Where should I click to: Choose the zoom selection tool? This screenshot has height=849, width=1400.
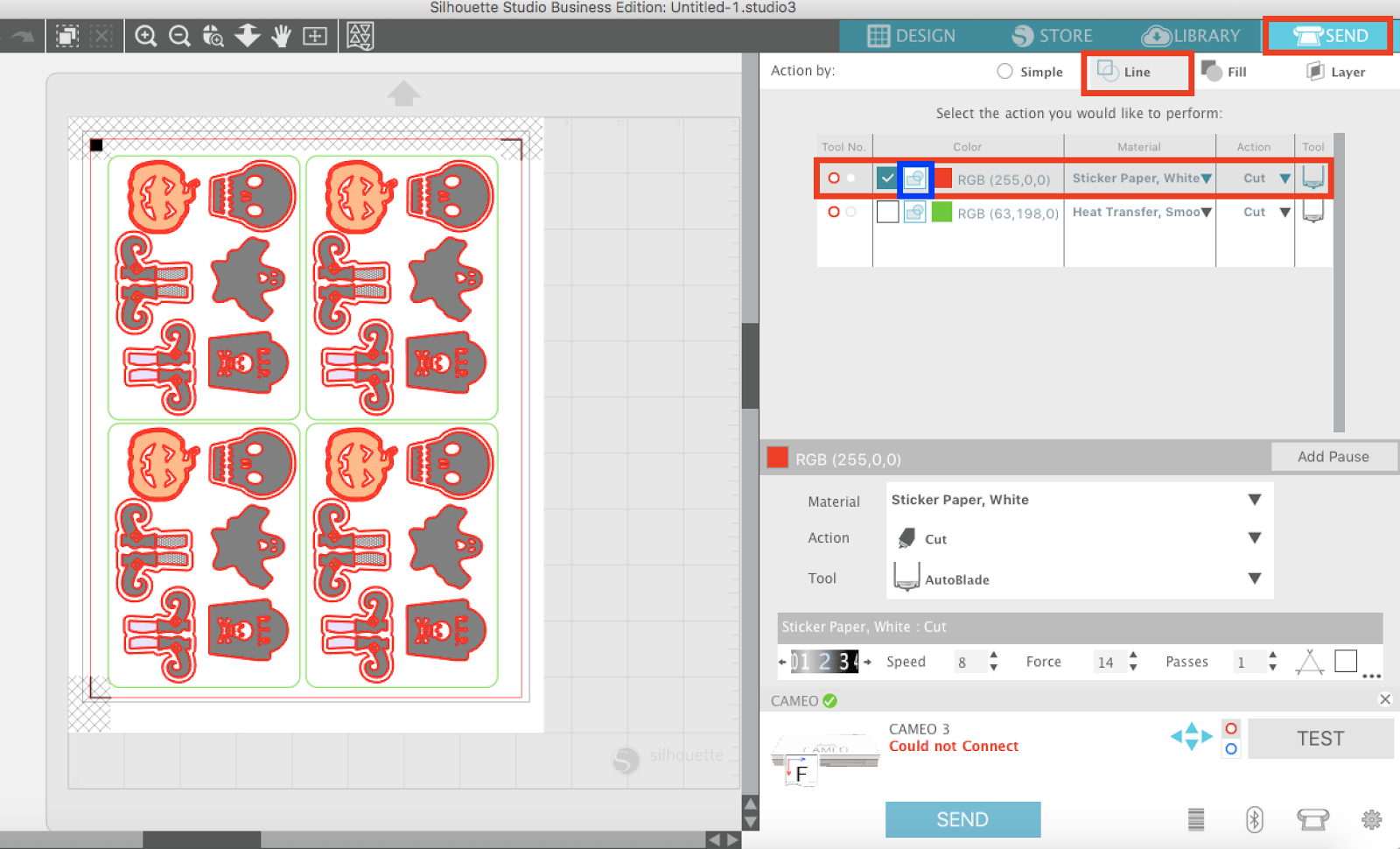coord(213,36)
